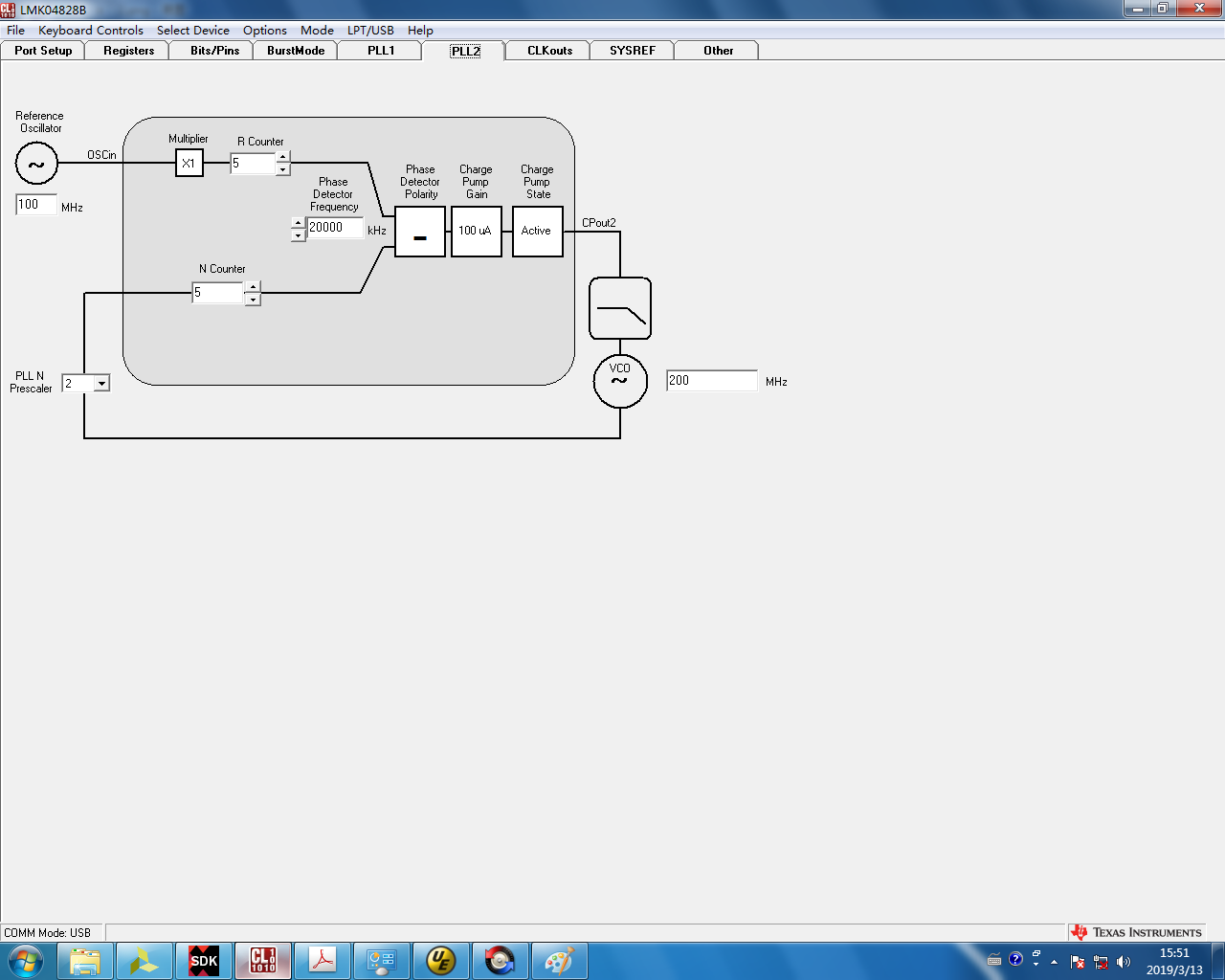Screen dimensions: 1225x980
Task: Click the loop filter block icon
Action: tap(620, 308)
